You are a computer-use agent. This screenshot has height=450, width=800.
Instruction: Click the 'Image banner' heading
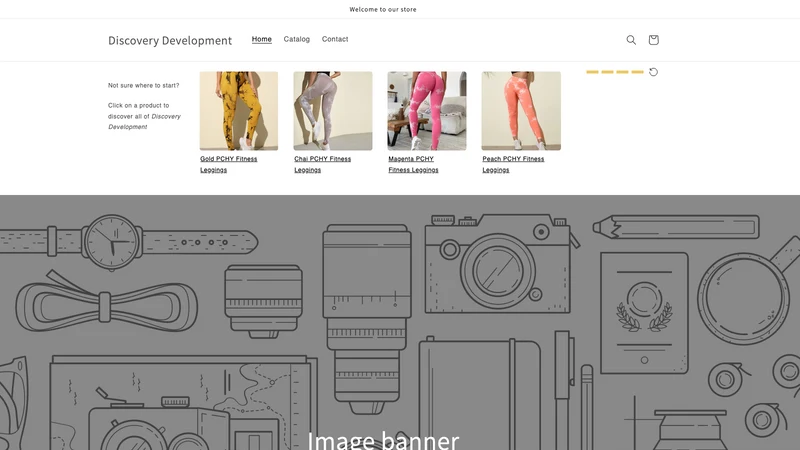(x=383, y=440)
